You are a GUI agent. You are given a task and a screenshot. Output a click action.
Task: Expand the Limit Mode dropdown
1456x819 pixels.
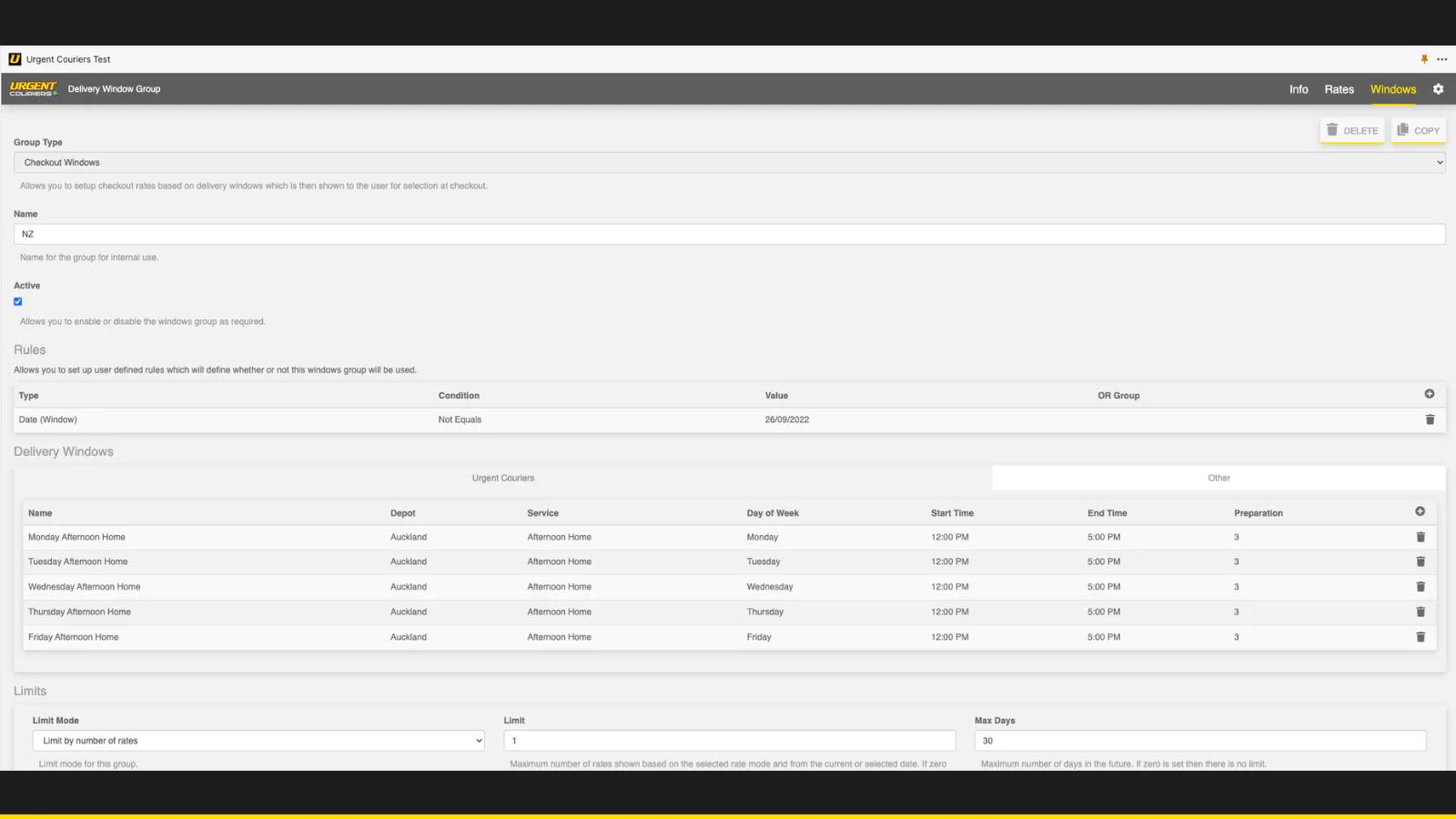(x=258, y=741)
